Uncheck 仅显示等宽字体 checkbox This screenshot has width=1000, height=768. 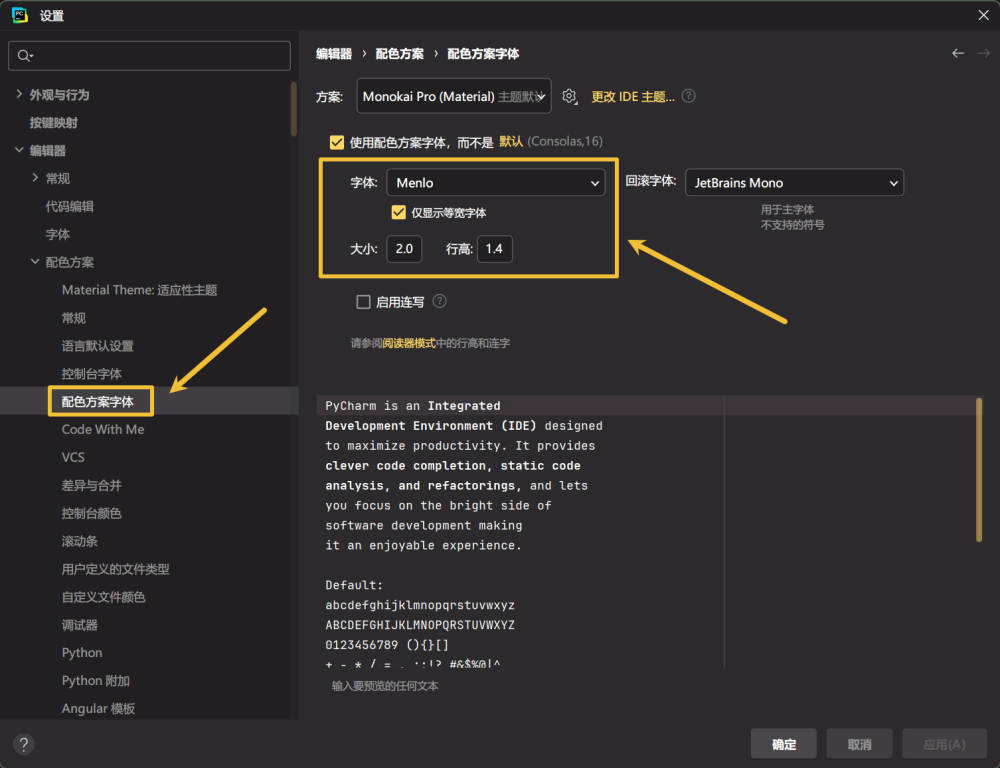[398, 212]
